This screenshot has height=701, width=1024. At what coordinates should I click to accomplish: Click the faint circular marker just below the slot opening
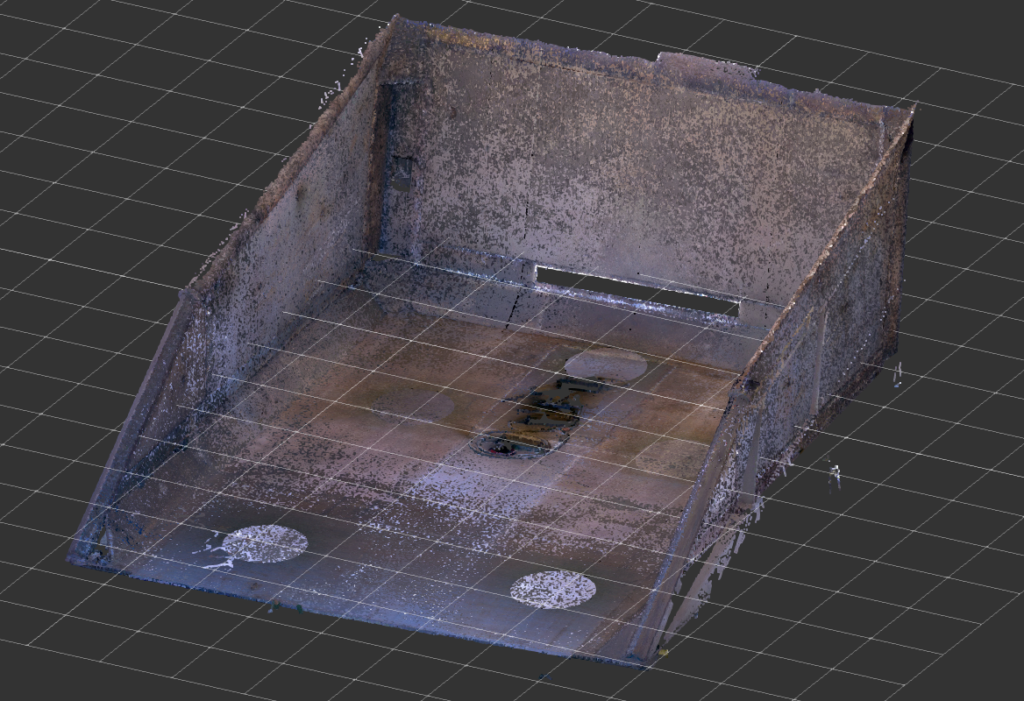606,366
